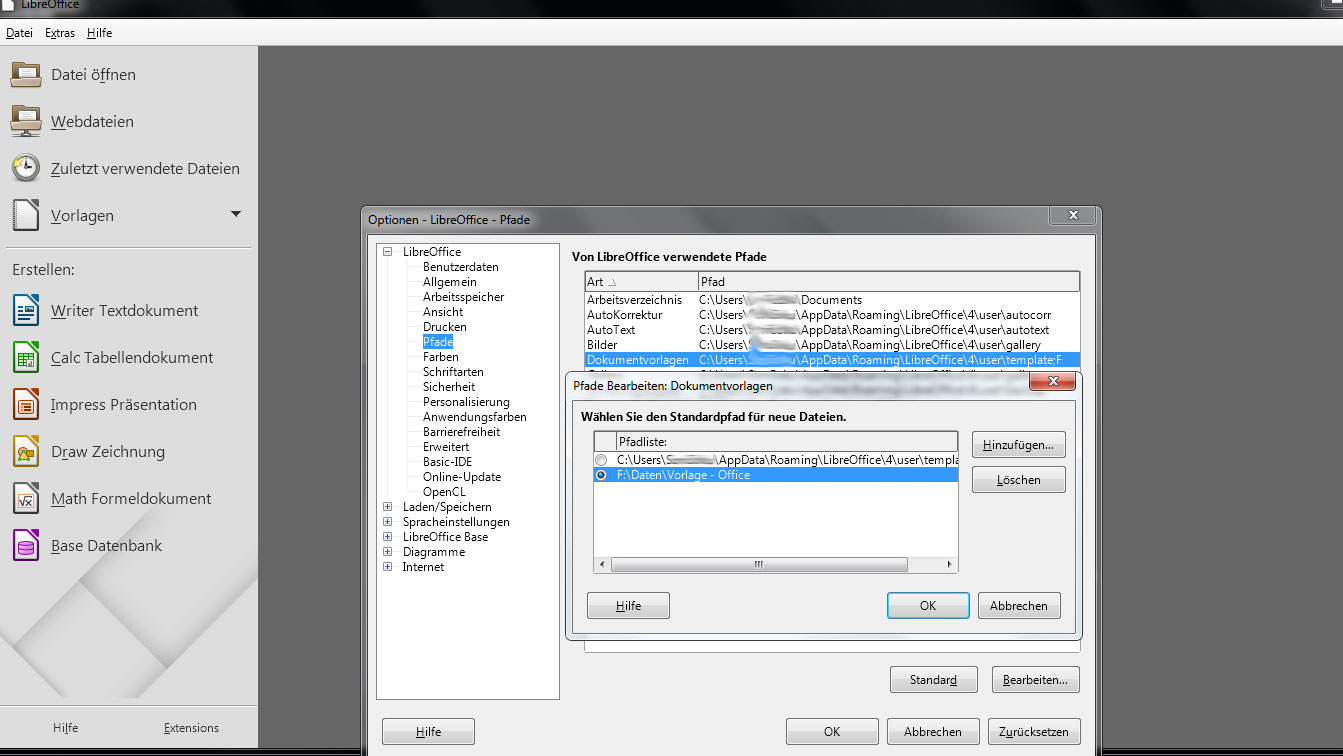This screenshot has width=1343, height=756.
Task: Select the radio button for C:\Users path
Action: click(x=601, y=460)
